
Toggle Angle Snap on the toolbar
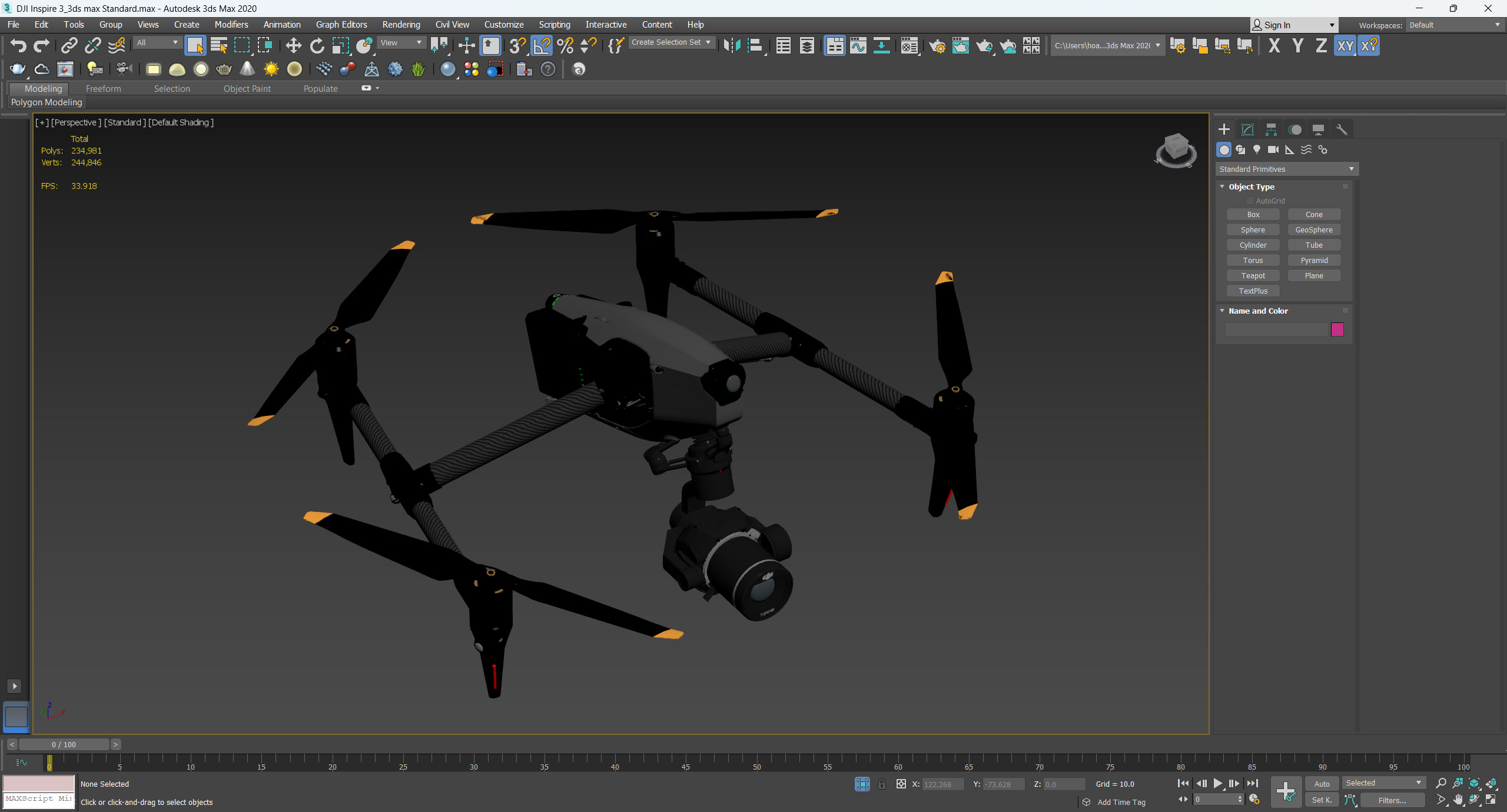click(x=542, y=45)
